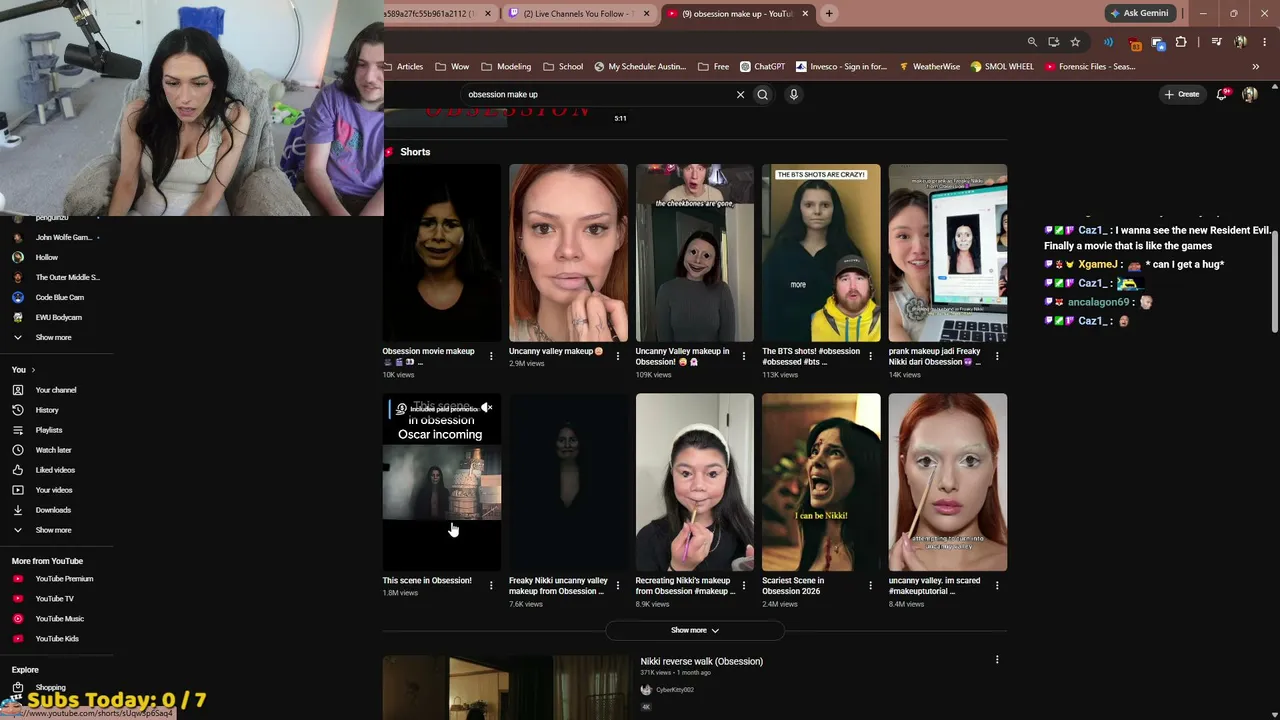
Task: Unmute the previewing This scene short
Action: (x=486, y=408)
